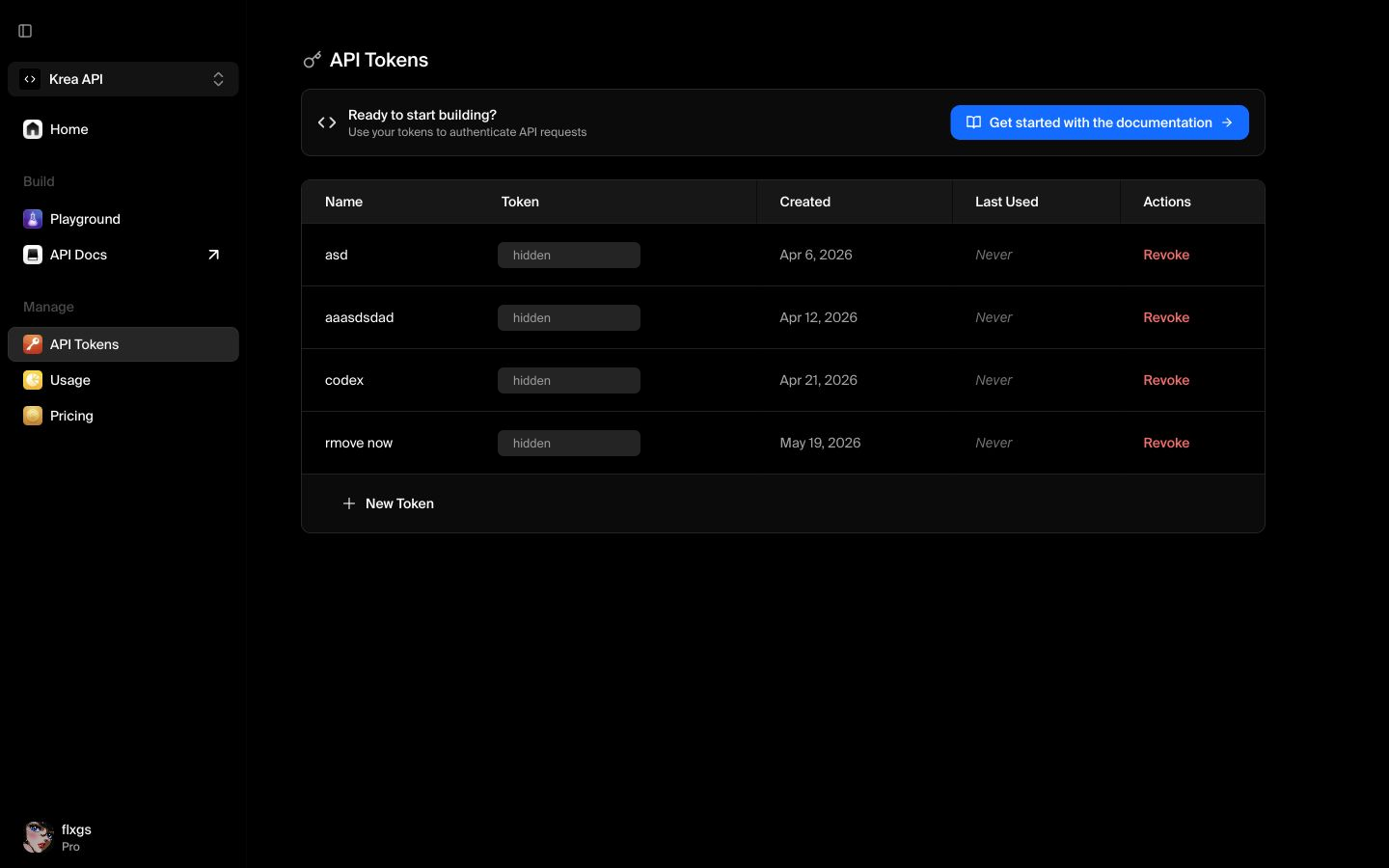Viewport: 1389px width, 868px height.
Task: Reveal the hidden token for rmove now
Action: 569,443
